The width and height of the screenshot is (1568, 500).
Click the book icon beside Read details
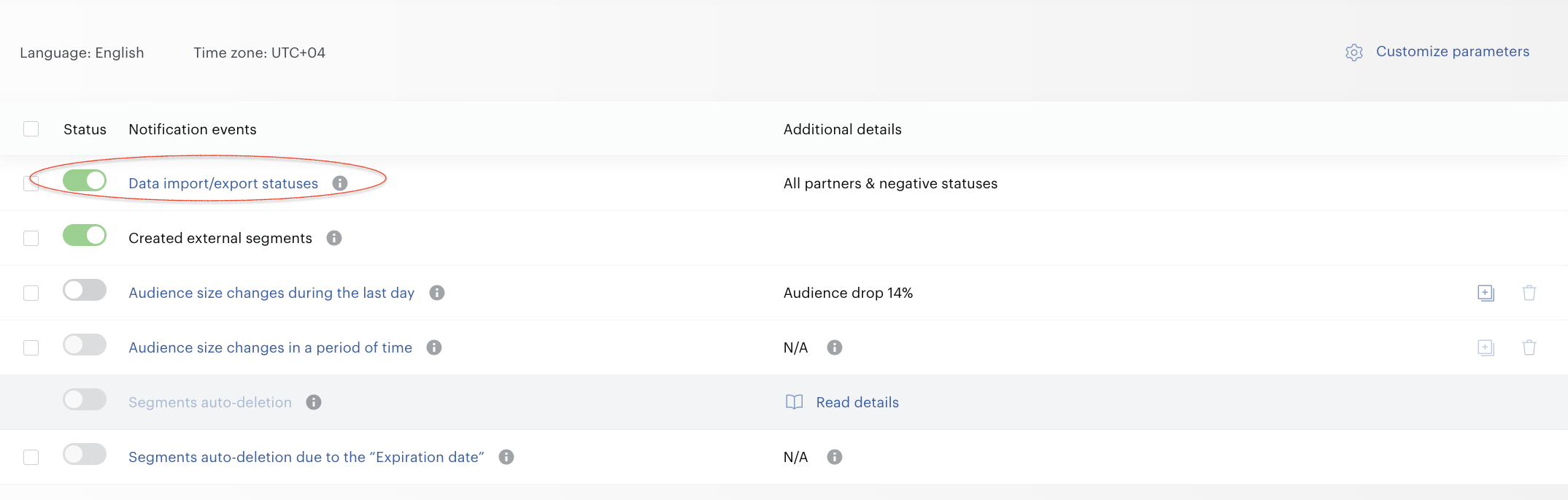click(795, 402)
